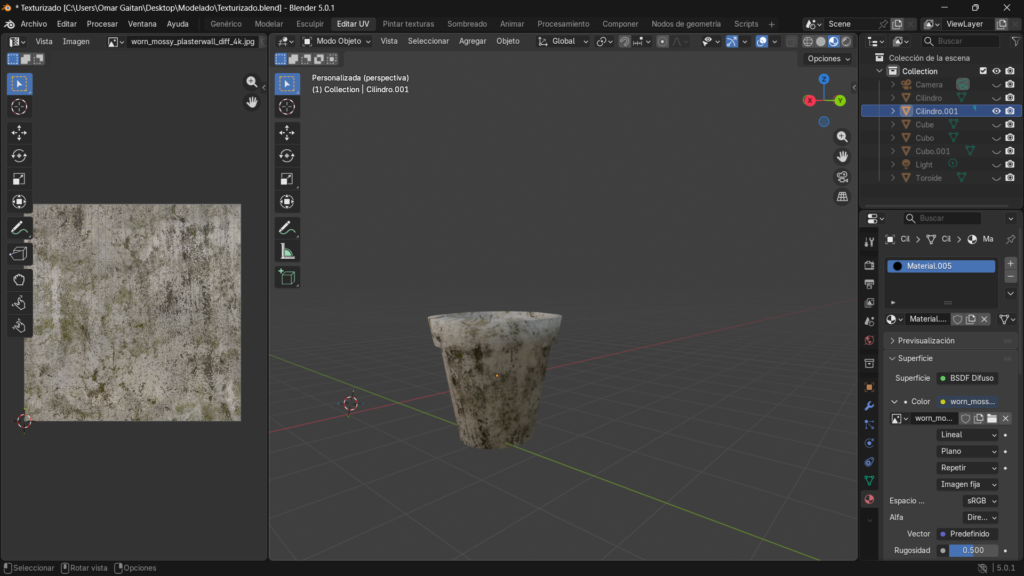Viewport: 1024px width, 576px height.
Task: Click the Add Cube tool icon
Action: point(287,277)
